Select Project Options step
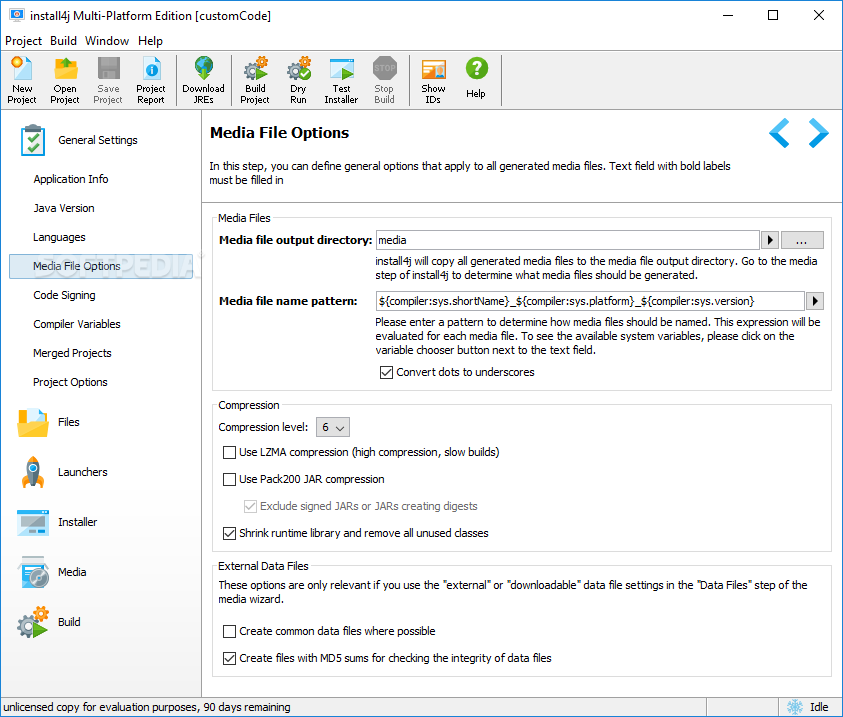Viewport: 843px width, 717px height. pos(70,383)
